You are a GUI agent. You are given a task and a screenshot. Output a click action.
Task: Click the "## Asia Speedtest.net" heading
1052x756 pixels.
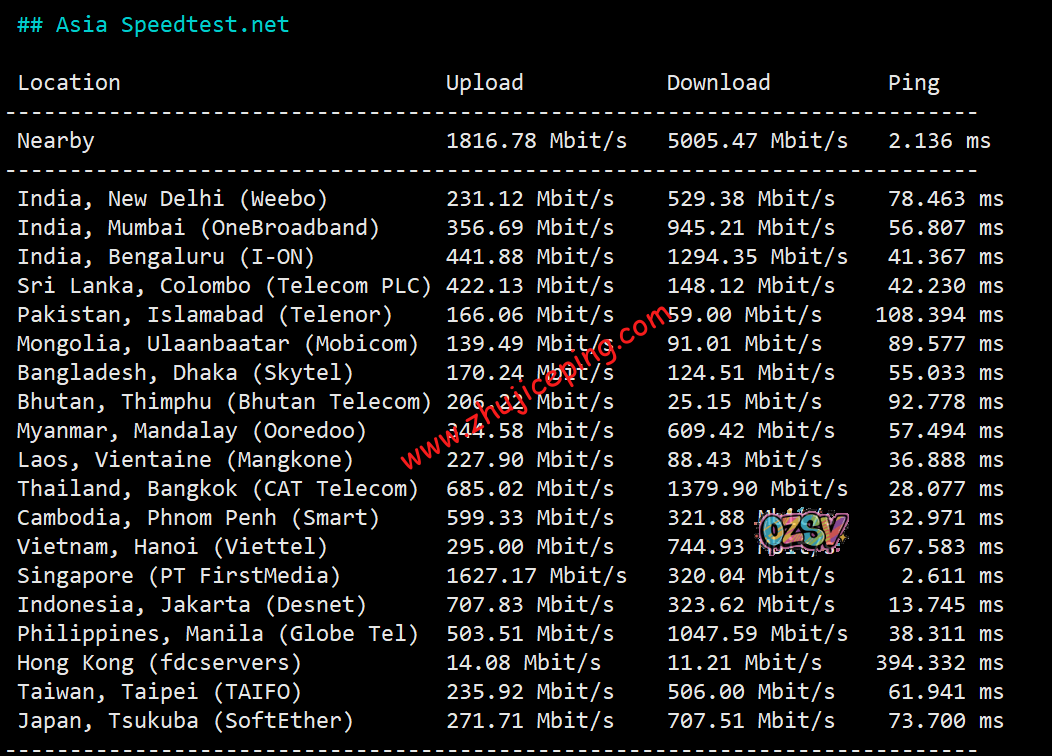click(153, 25)
